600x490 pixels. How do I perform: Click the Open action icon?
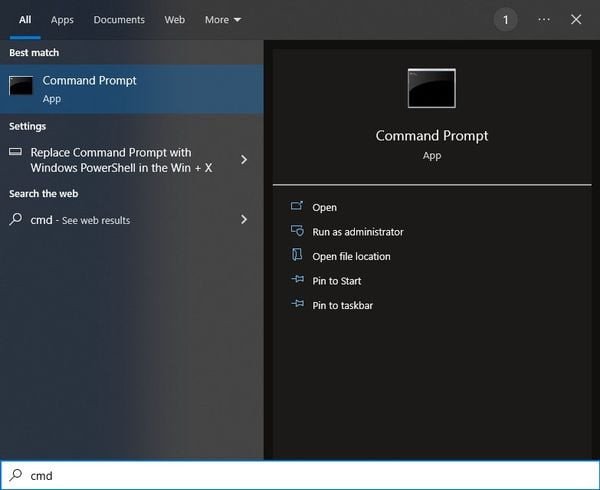coord(296,207)
